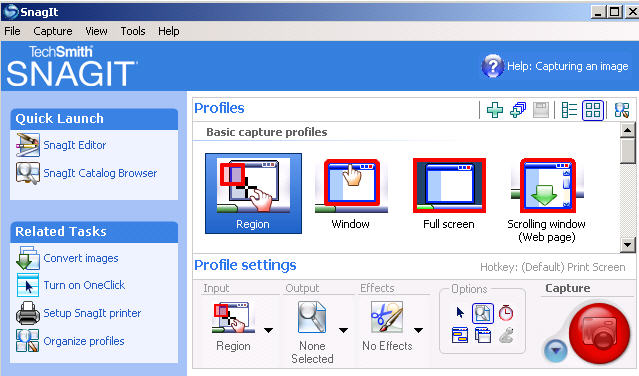Click the No Effects scissors-and-brush icon
Viewport: 639px width, 376px height.
point(386,317)
